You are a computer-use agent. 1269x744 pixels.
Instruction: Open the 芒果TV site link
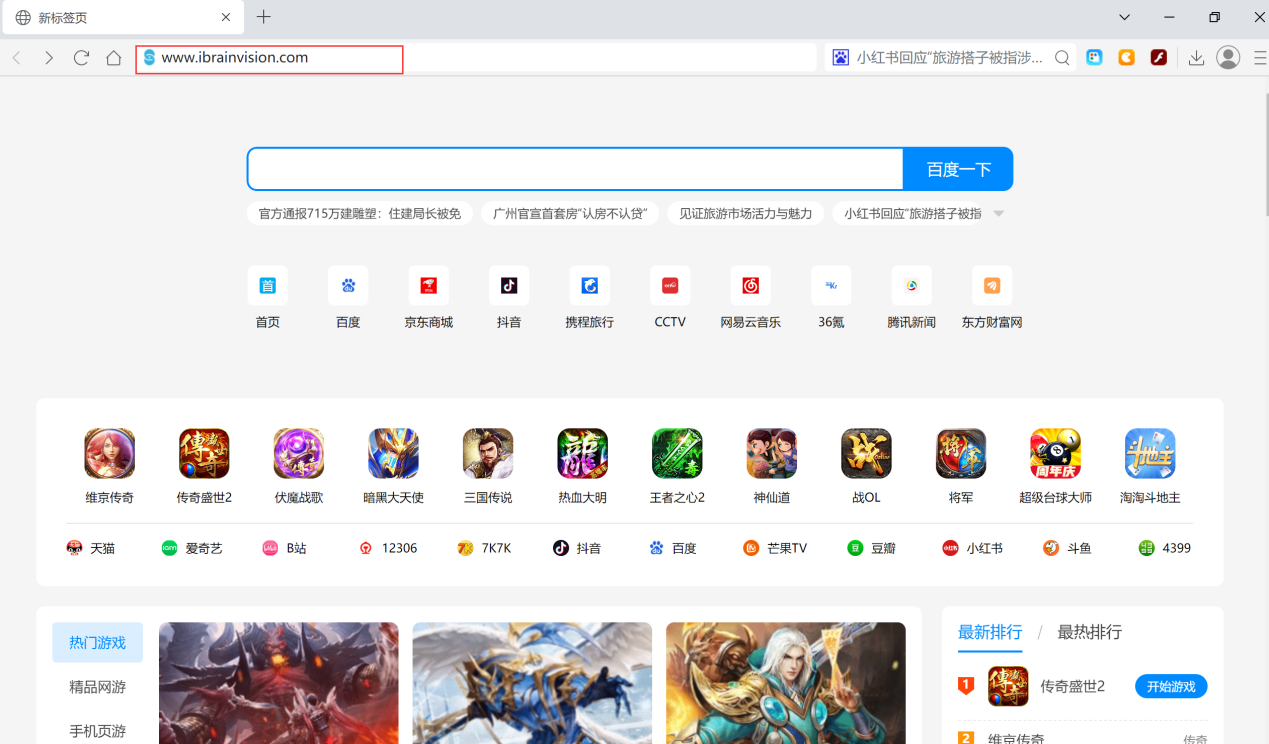point(775,548)
